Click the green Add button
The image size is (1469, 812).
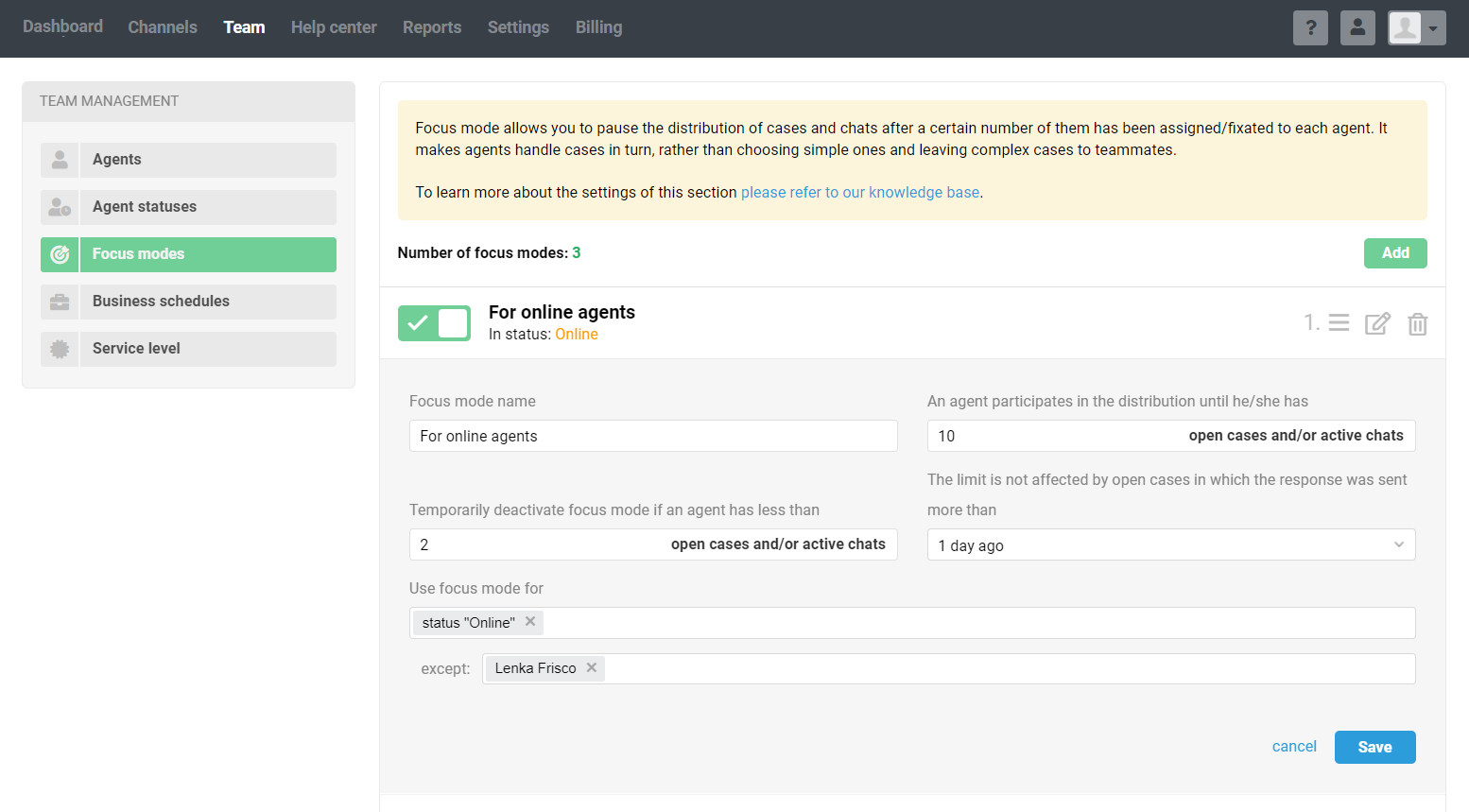(x=1394, y=253)
